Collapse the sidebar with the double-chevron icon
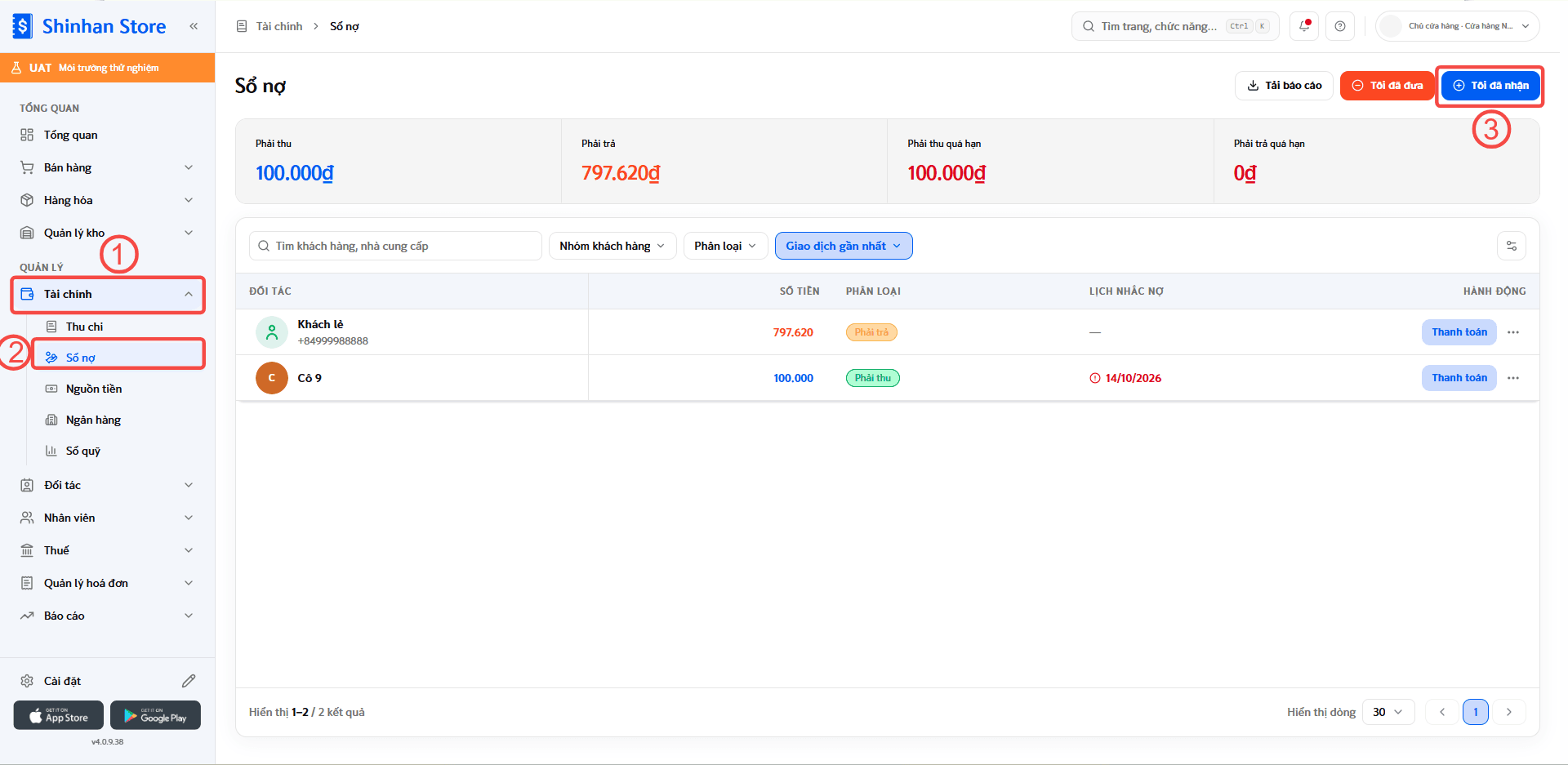This screenshot has width=1568, height=765. [194, 26]
